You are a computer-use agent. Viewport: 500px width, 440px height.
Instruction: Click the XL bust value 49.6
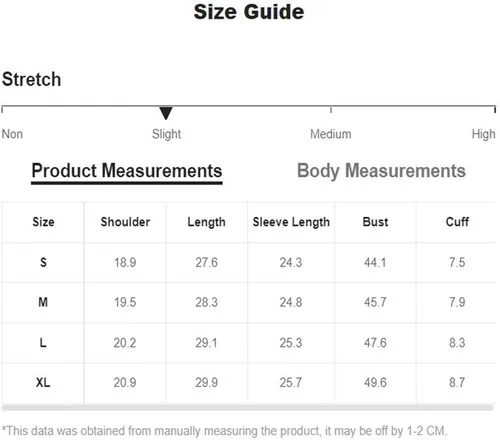pos(375,382)
